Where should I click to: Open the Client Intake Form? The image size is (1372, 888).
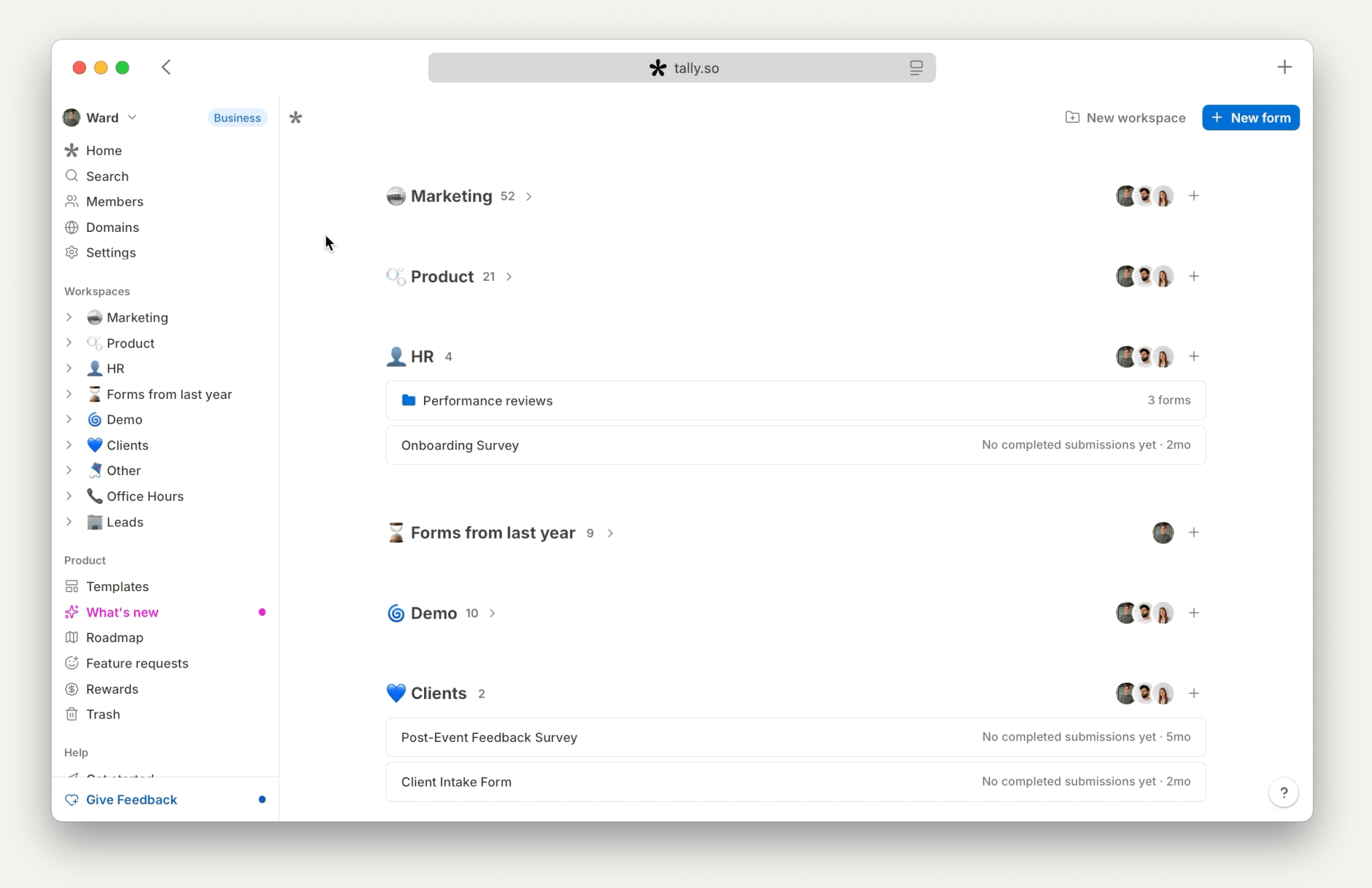796,781
